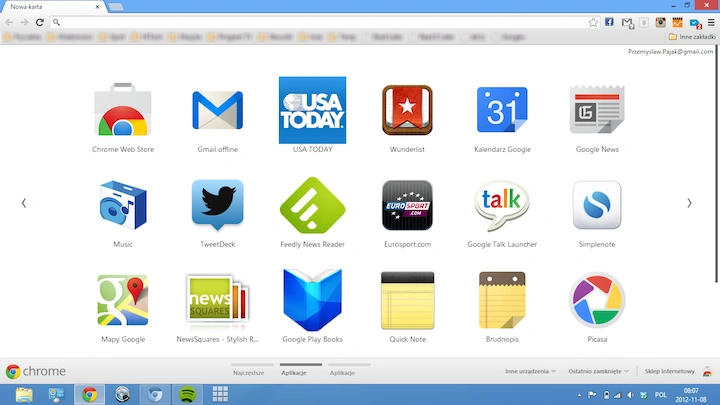
Task: Click the Instagram extension icon
Action: click(x=660, y=22)
